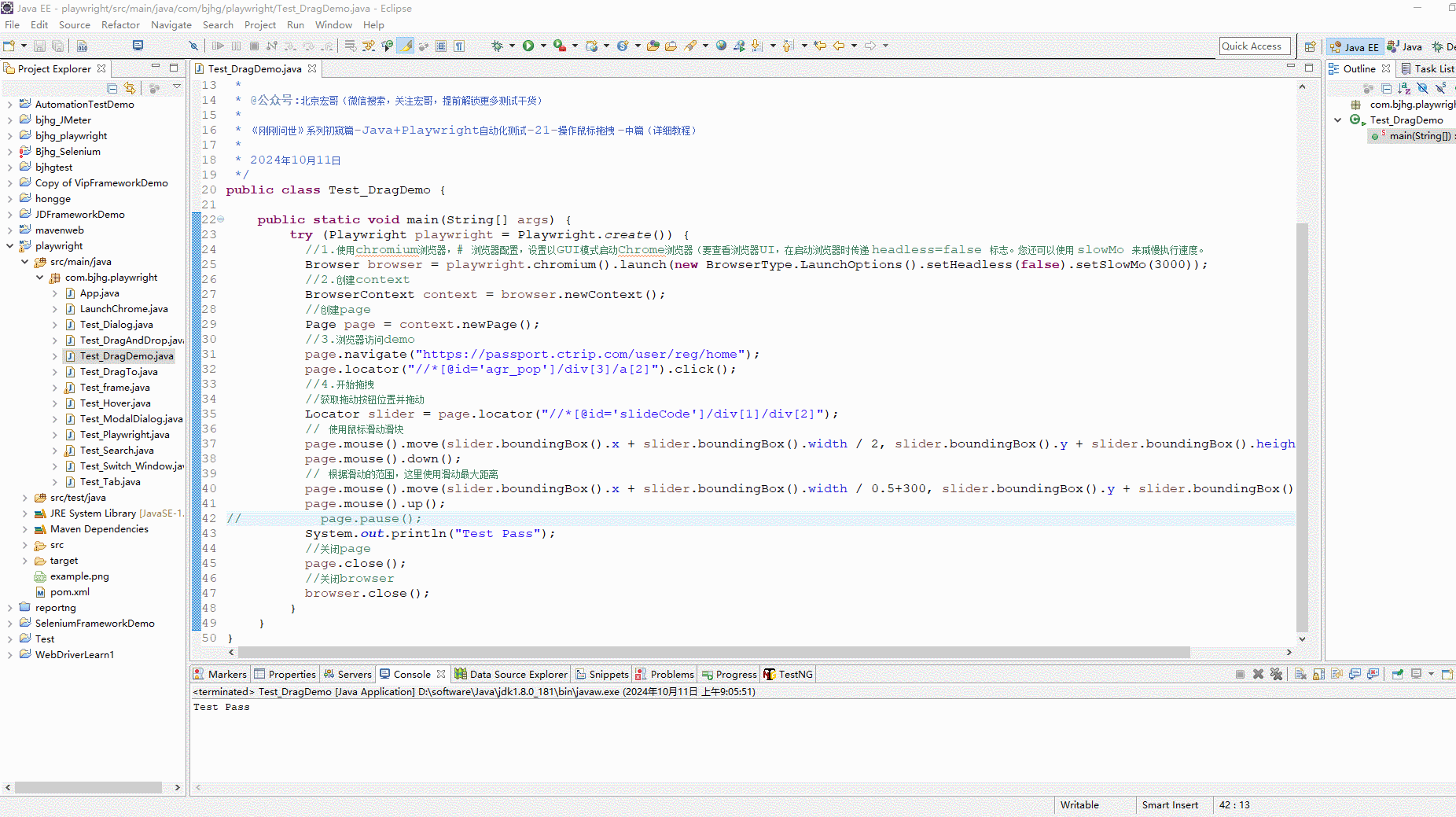
Task: Open the Debug button dropdown arrow
Action: click(511, 46)
